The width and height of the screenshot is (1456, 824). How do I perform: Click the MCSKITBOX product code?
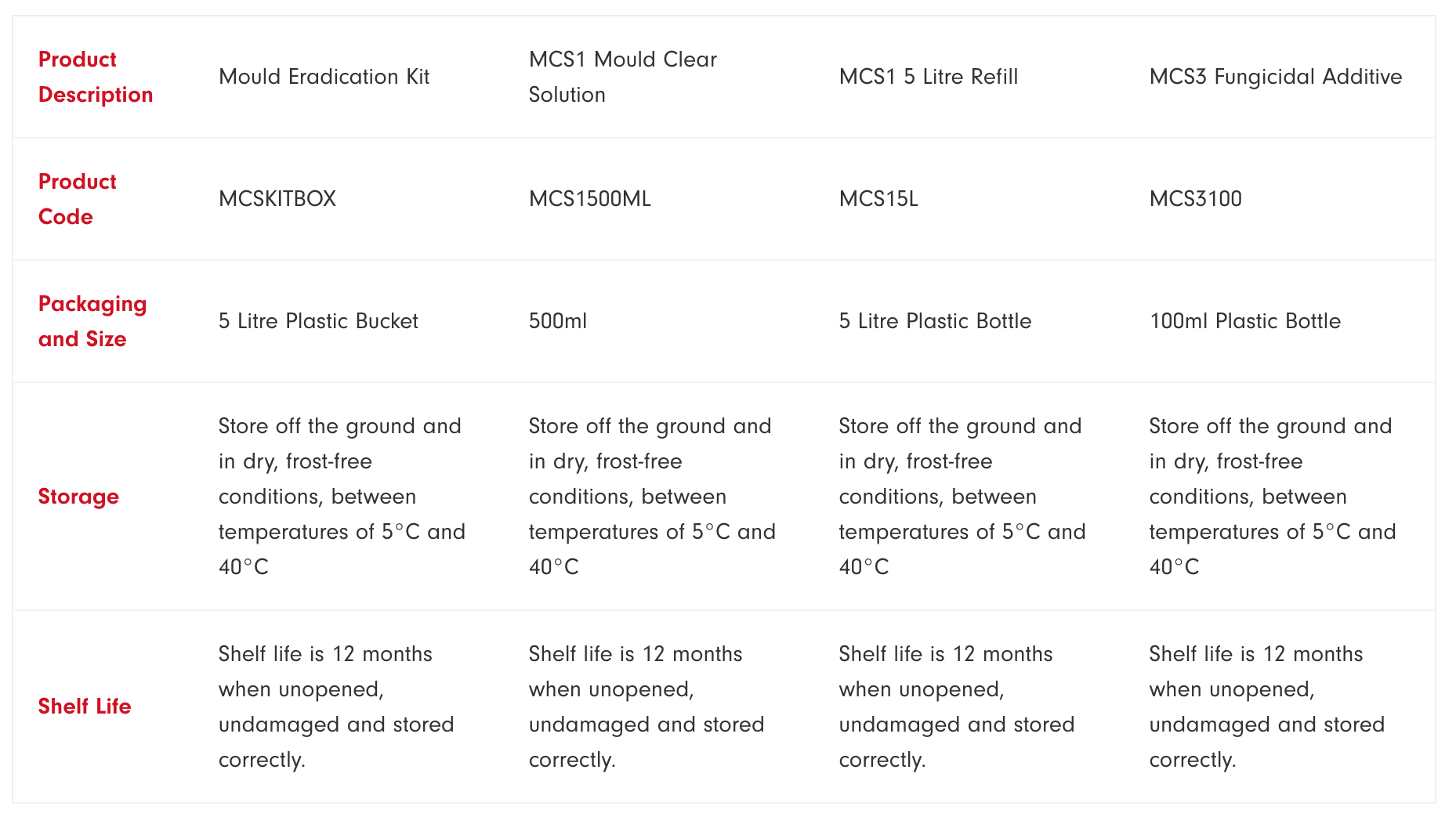(x=277, y=199)
